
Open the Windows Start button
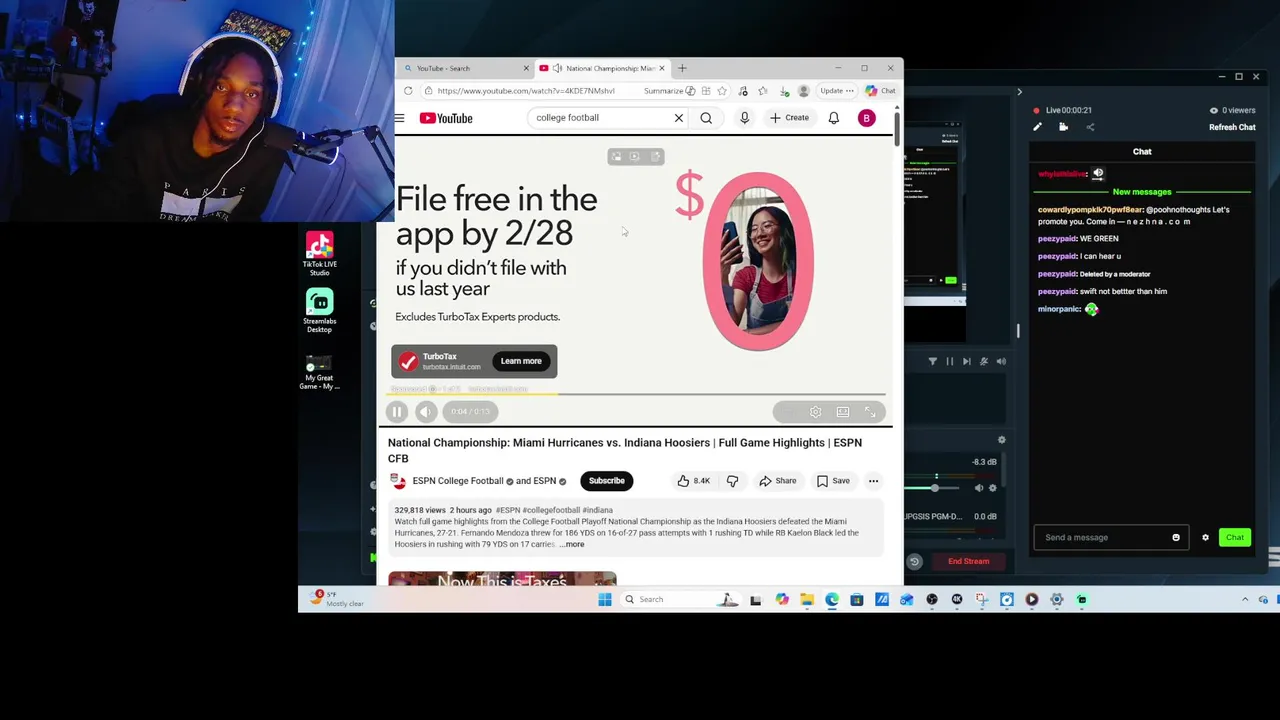coord(605,600)
